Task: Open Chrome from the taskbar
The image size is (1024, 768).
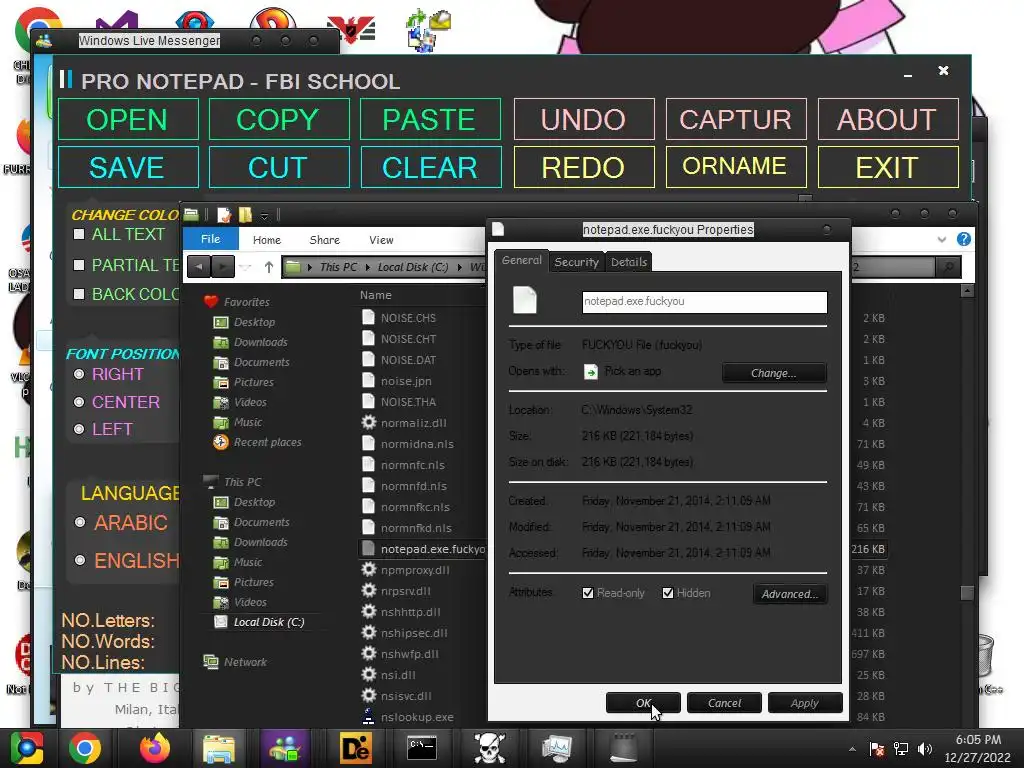Action: pyautogui.click(x=86, y=748)
